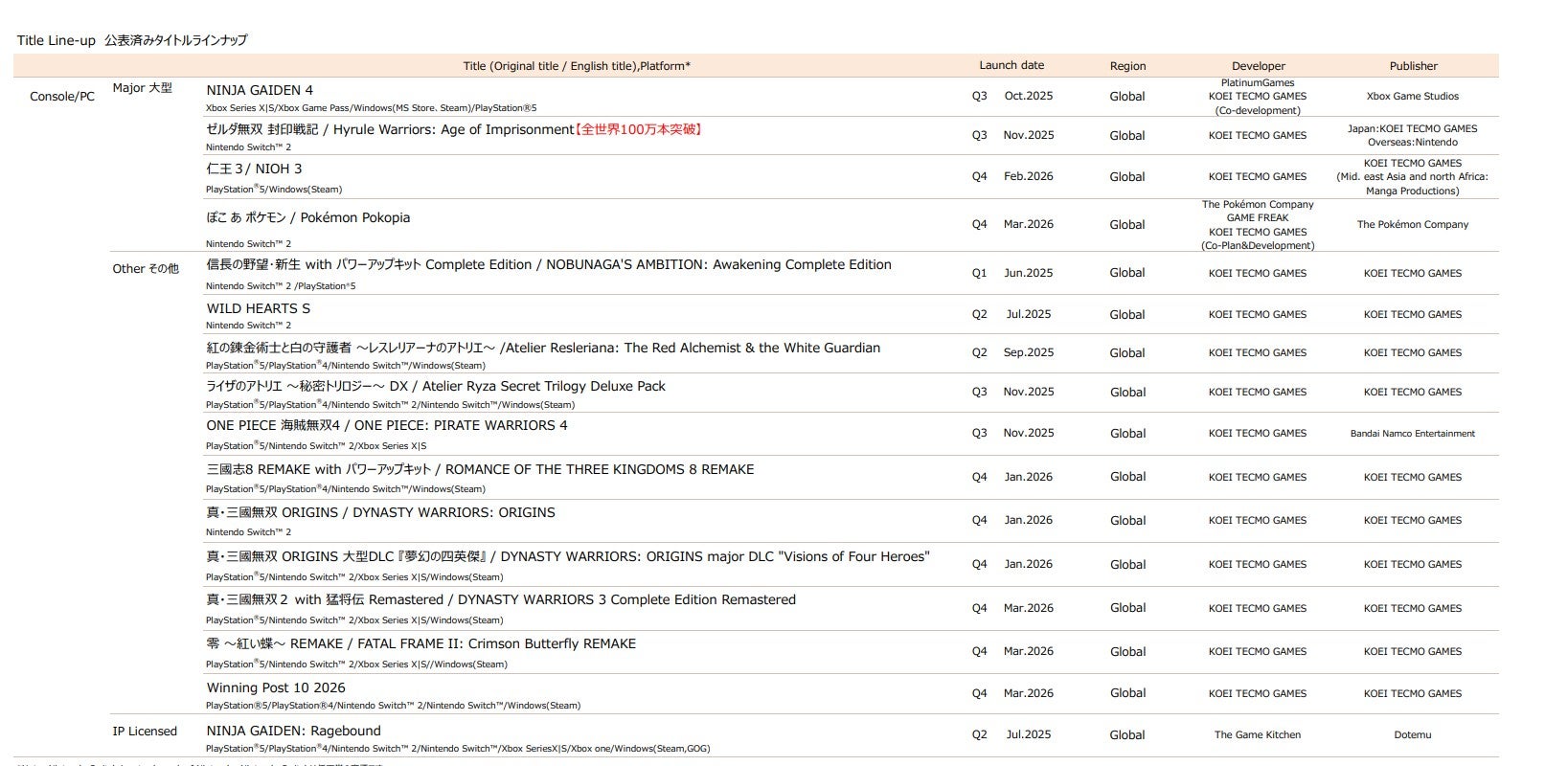
Task: Click the WILD HEARTS S title
Action: tap(258, 308)
